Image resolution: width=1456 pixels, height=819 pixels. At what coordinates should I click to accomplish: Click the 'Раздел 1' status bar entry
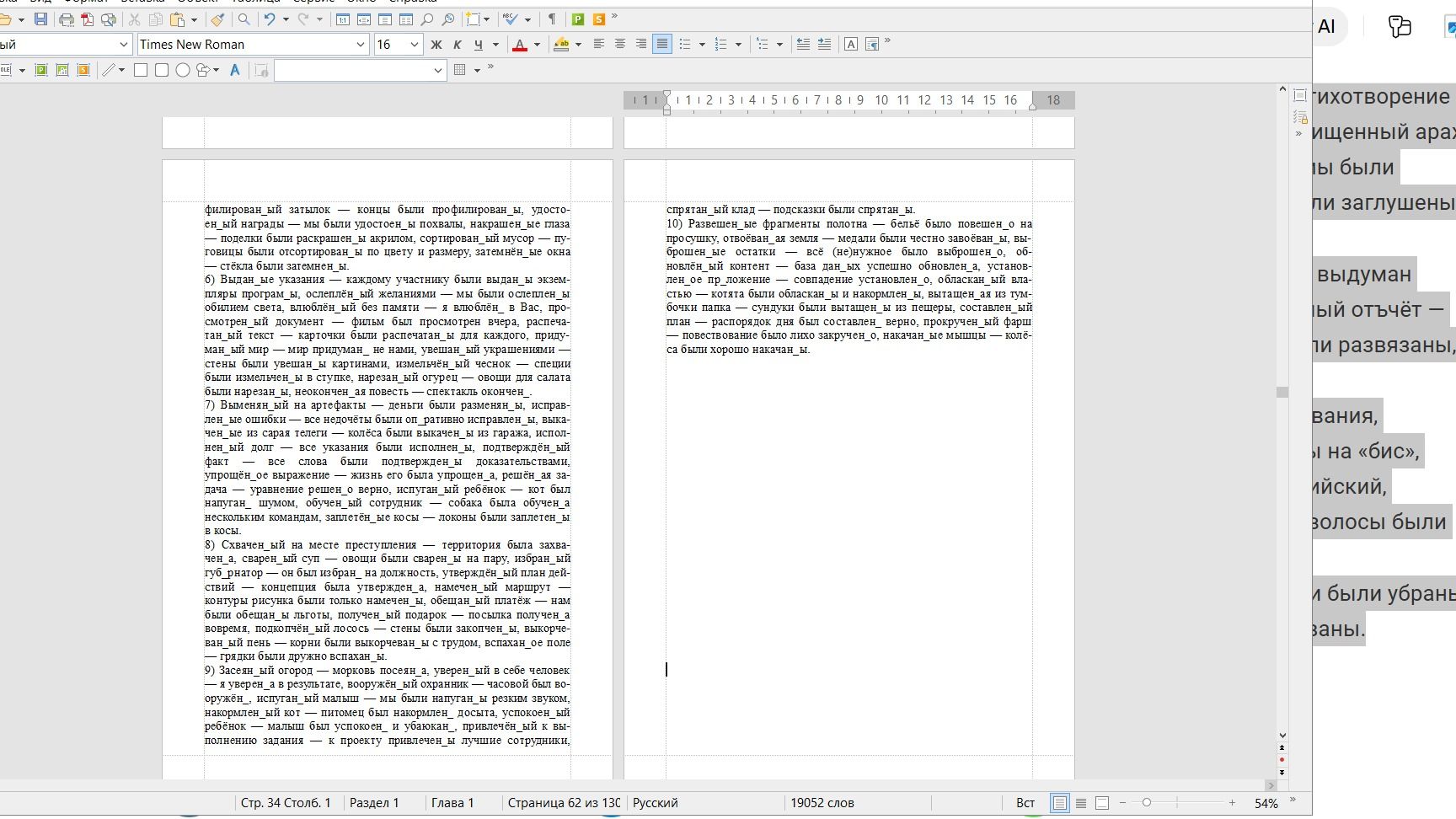[374, 803]
